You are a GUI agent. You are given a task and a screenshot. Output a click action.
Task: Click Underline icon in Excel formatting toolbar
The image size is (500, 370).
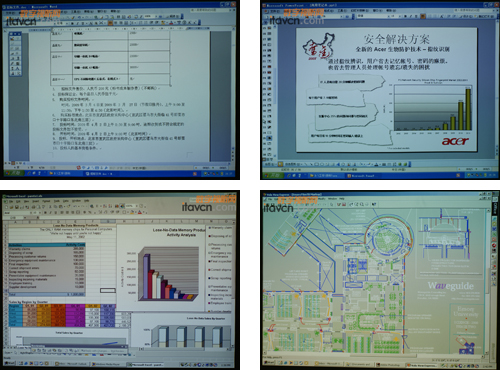(56, 213)
